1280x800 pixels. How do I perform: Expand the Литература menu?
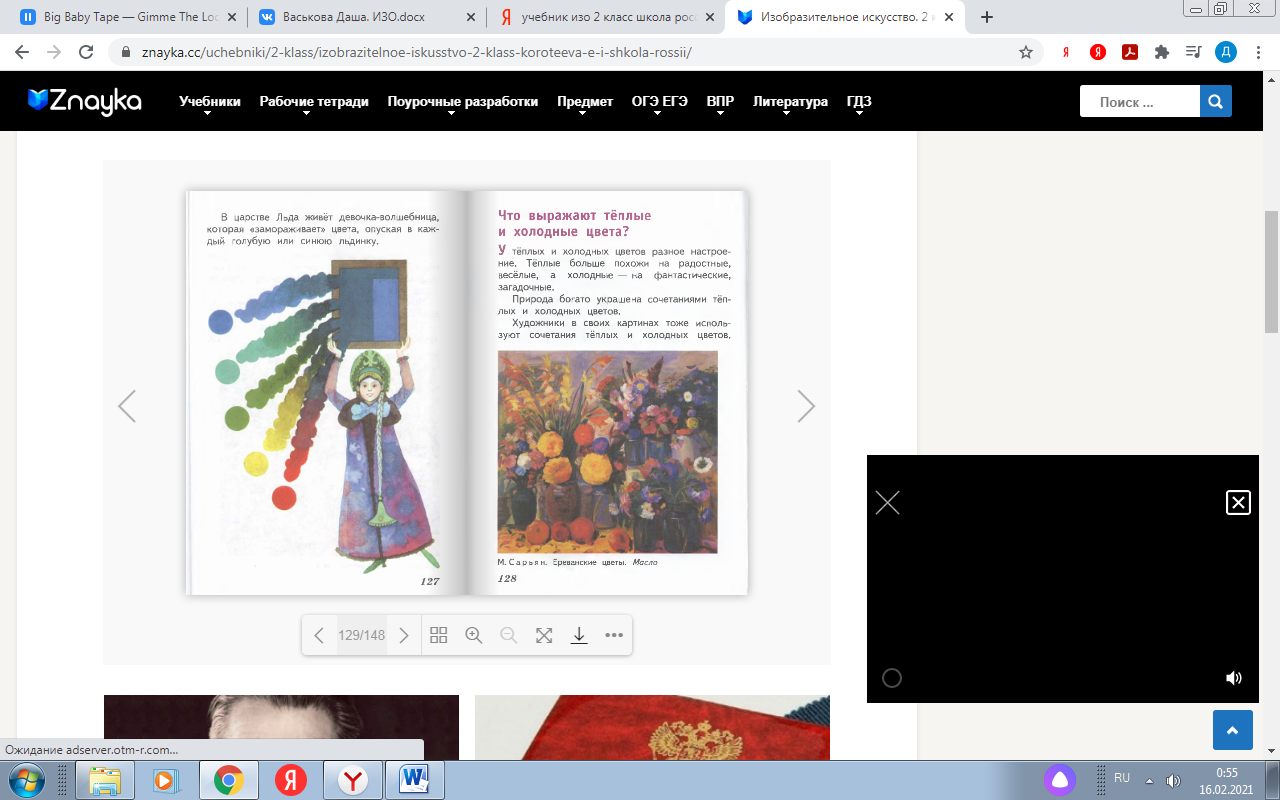pyautogui.click(x=790, y=101)
